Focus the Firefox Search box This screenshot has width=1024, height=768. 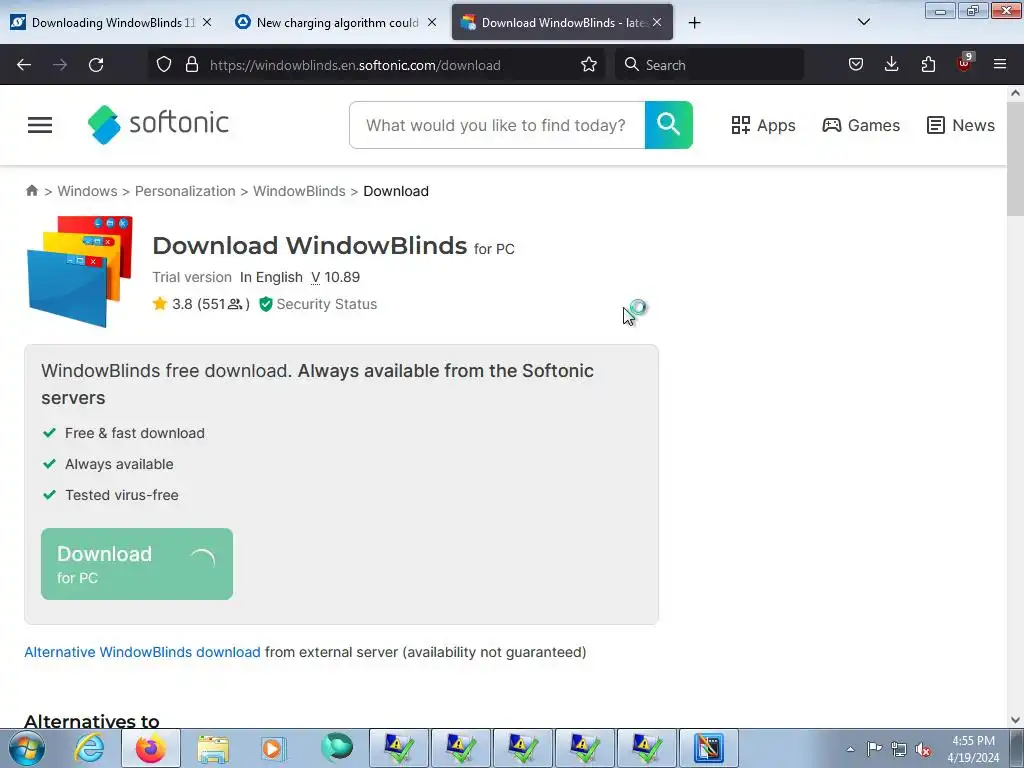[x=709, y=65]
